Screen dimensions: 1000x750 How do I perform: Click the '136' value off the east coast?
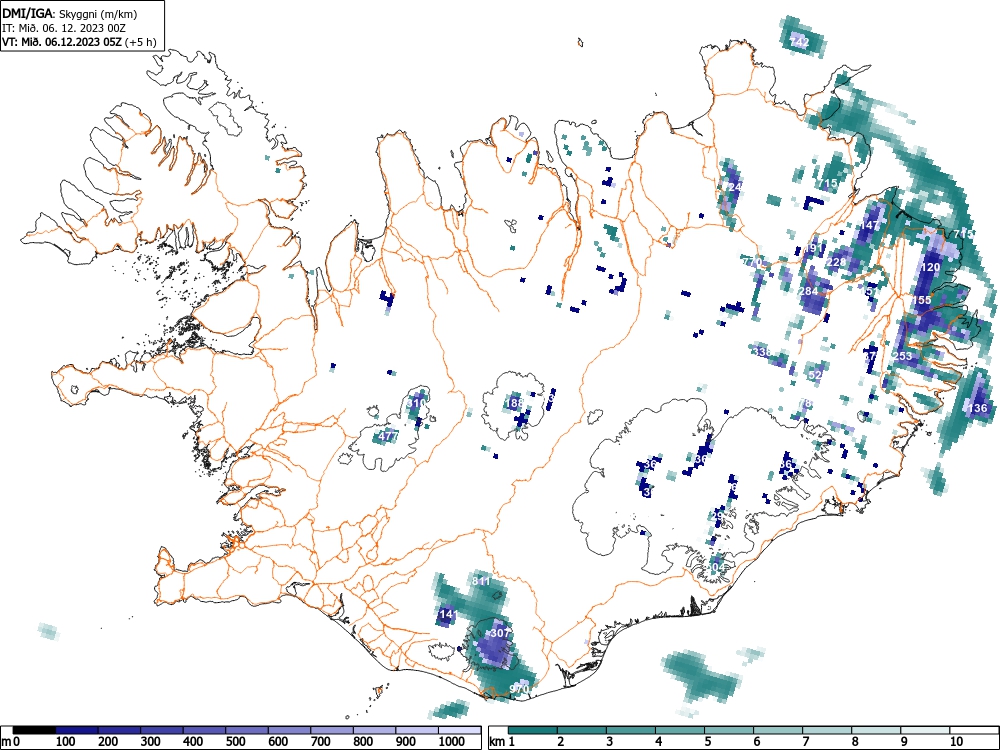(978, 408)
